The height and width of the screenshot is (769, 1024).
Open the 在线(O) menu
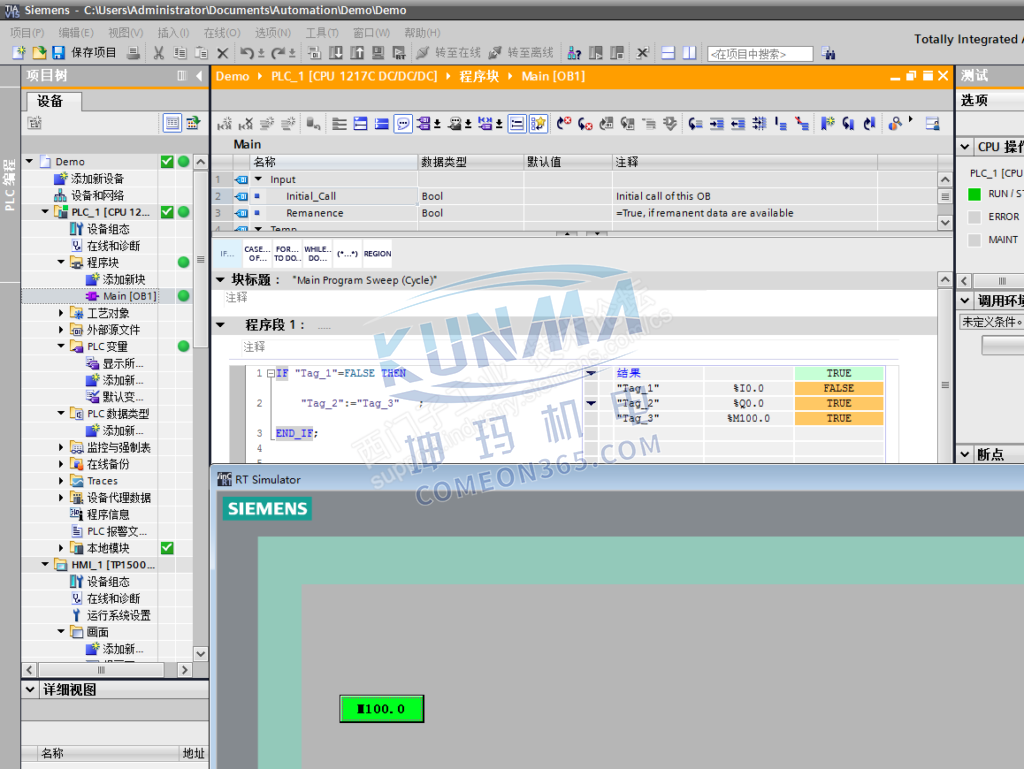coord(222,33)
